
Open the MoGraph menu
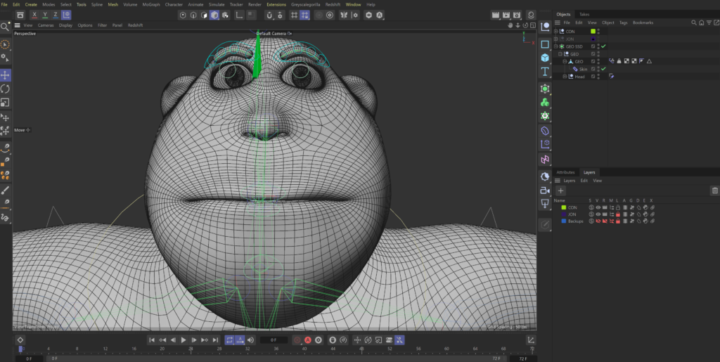[x=151, y=5]
